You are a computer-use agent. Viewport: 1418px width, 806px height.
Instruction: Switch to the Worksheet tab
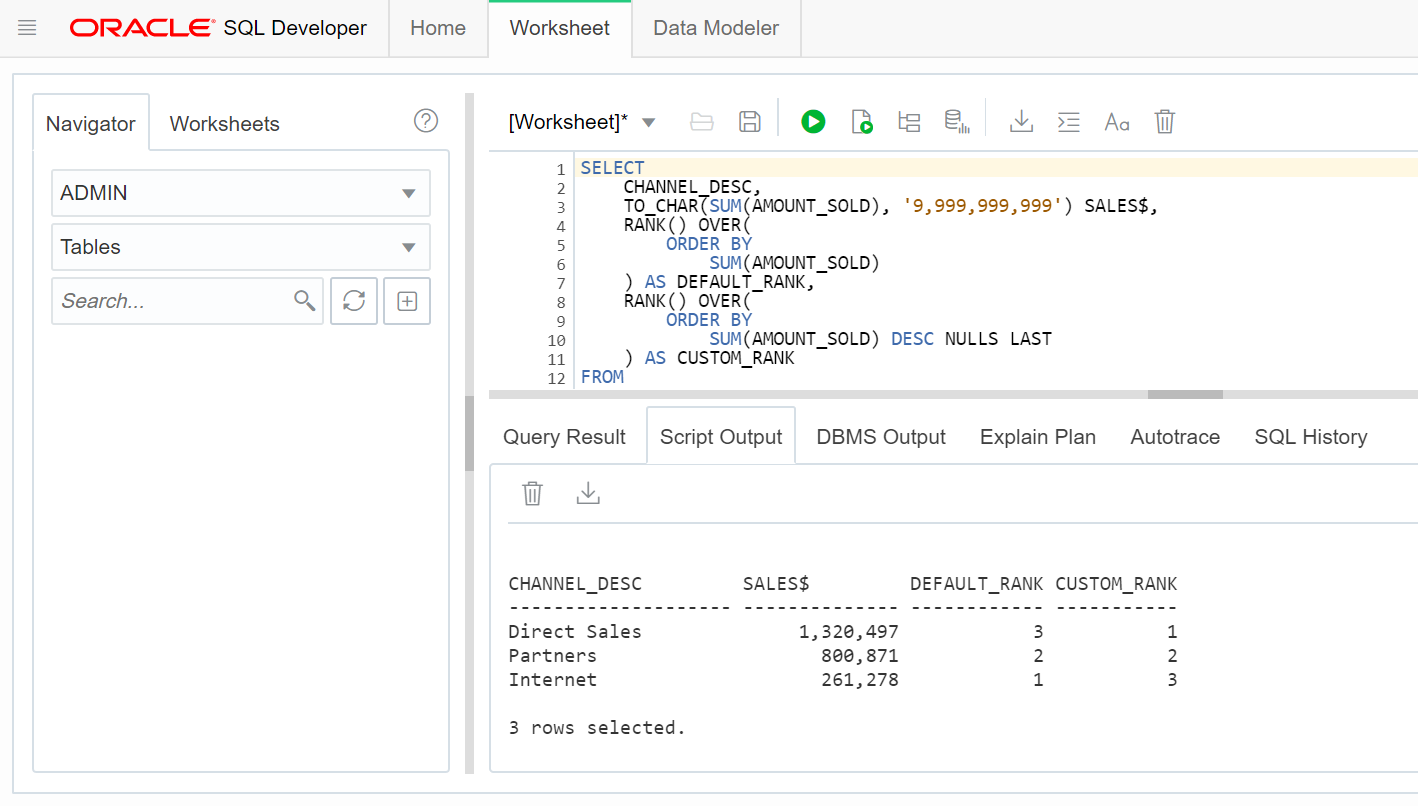(560, 28)
